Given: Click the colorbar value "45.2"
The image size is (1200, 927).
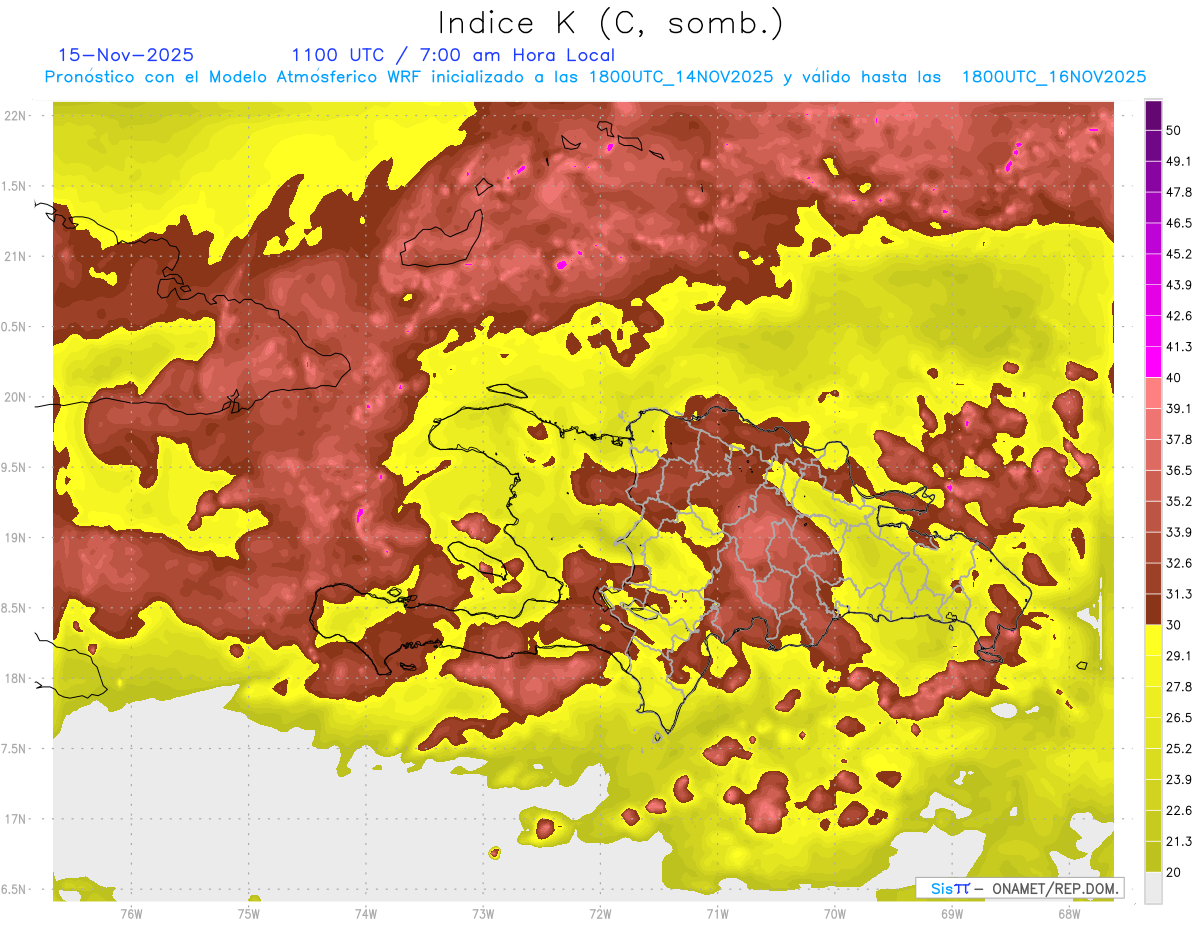Looking at the screenshot, I should tap(1178, 254).
